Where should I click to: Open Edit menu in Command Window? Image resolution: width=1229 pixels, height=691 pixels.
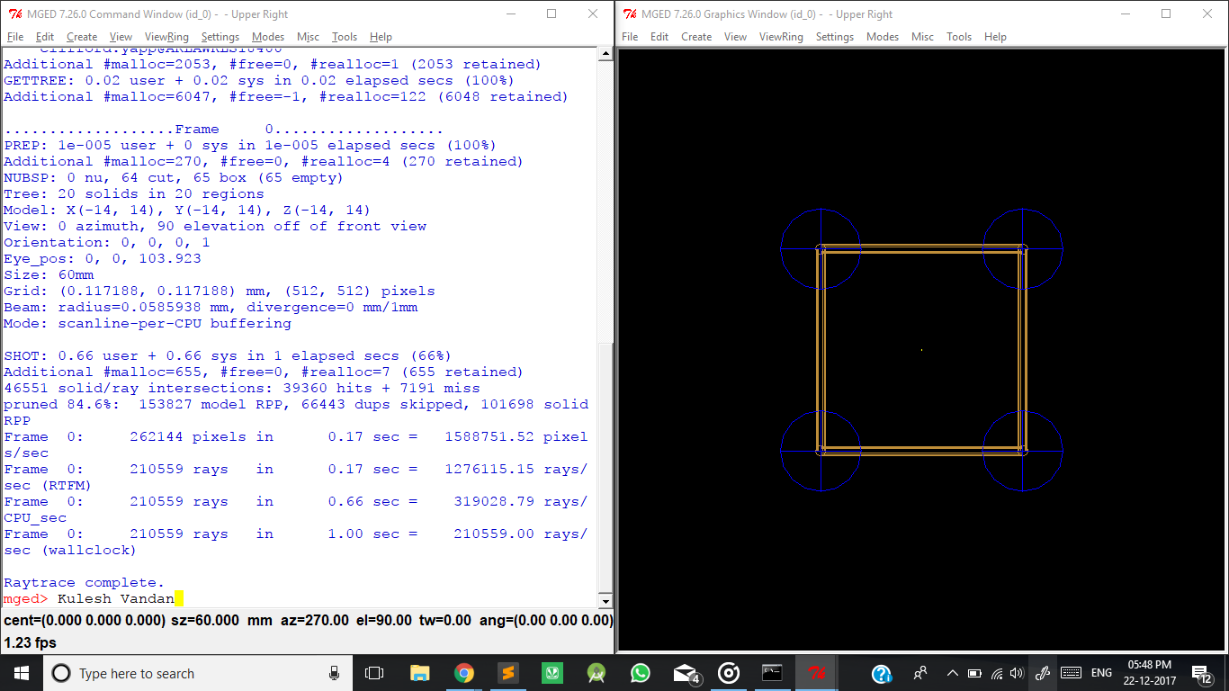click(45, 37)
